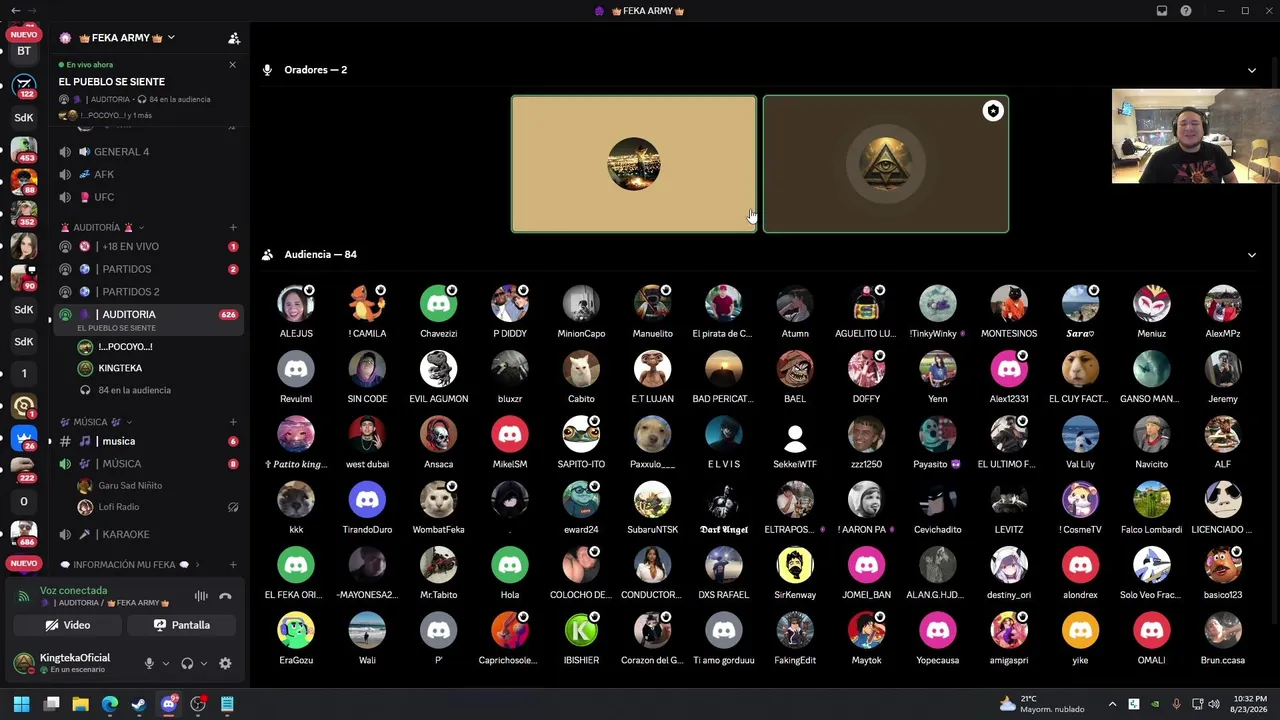Select the KINGTEKA speaker in the channel list

click(x=158, y=368)
